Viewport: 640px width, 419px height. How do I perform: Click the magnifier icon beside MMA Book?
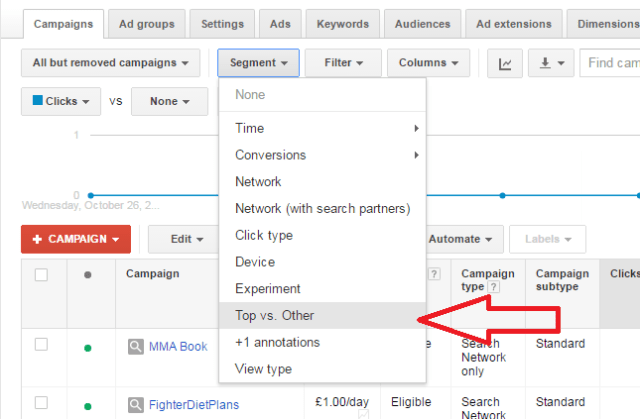click(135, 346)
